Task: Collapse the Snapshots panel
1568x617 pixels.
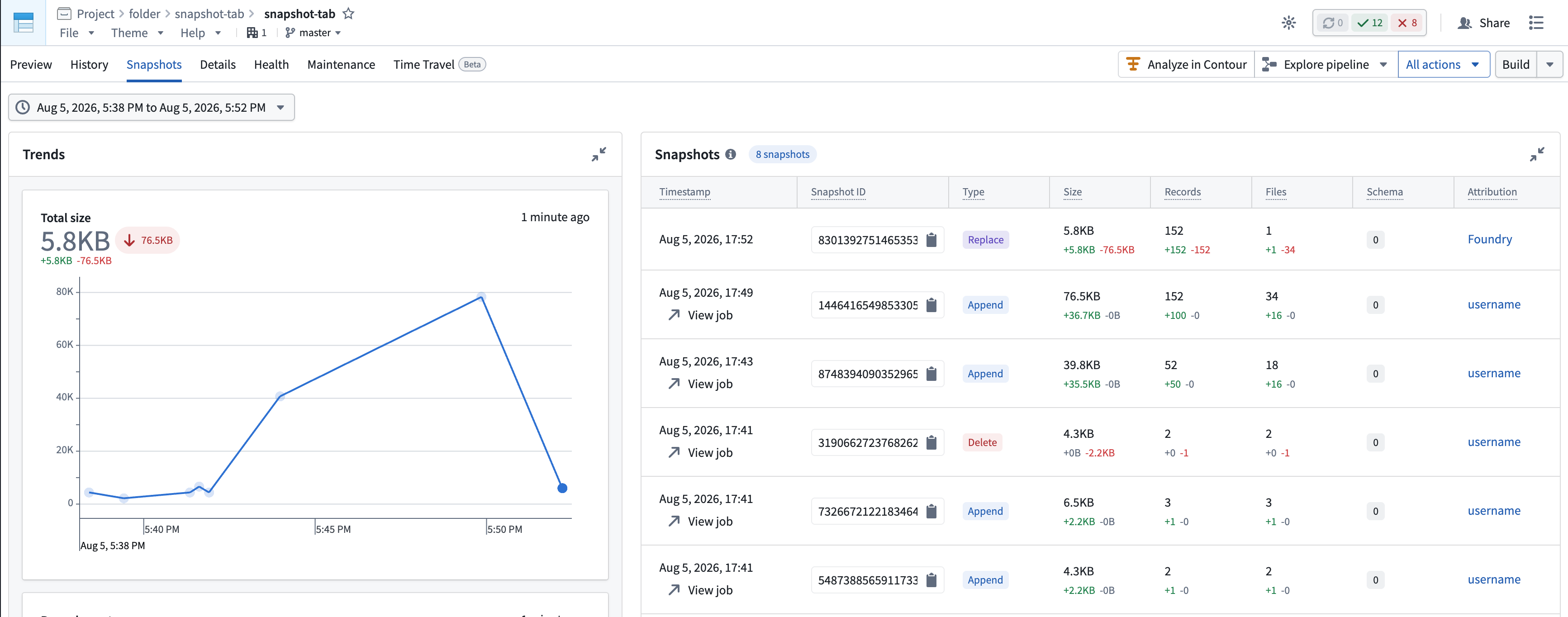Action: click(1537, 155)
